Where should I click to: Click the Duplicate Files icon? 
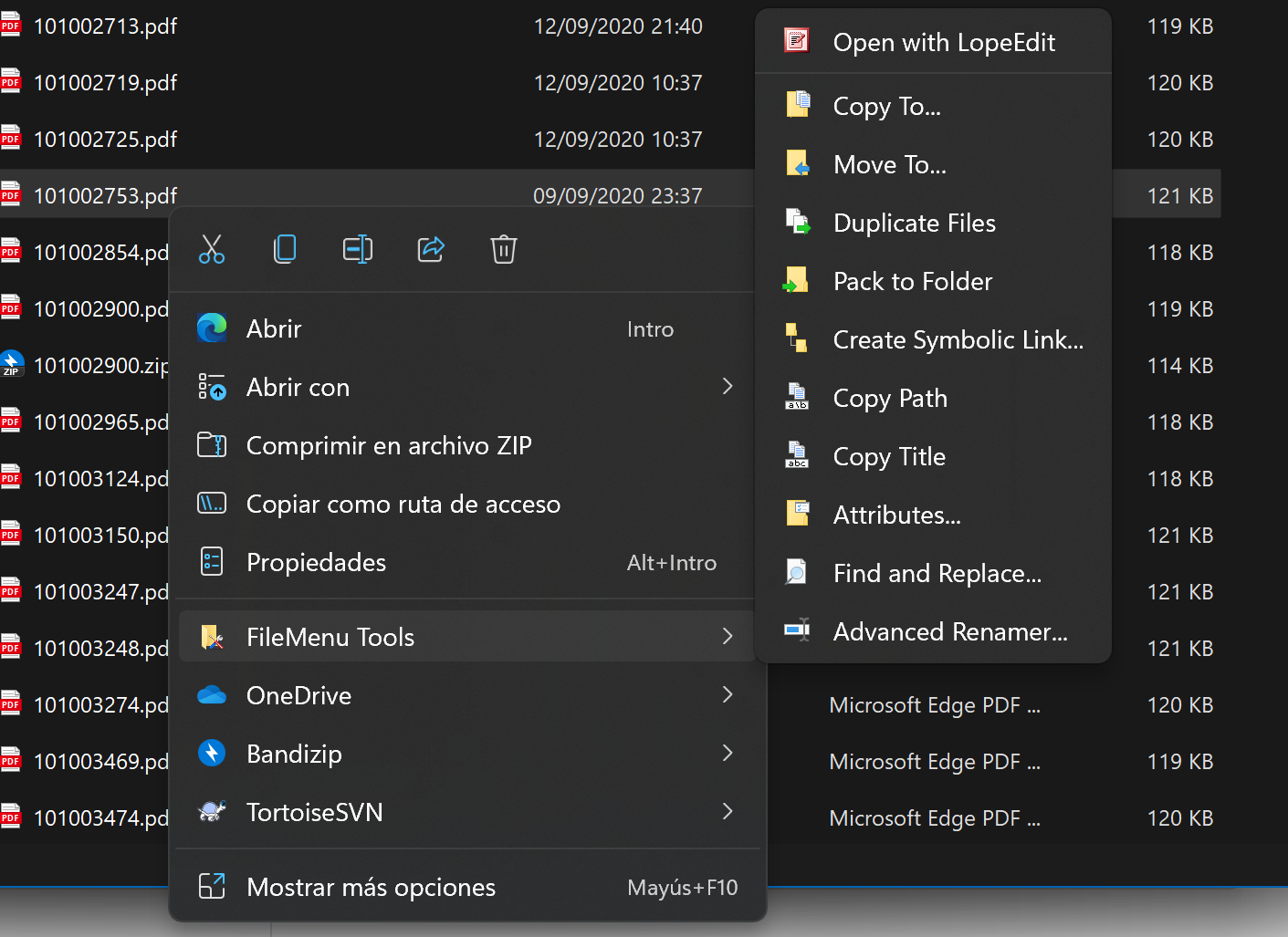[798, 222]
